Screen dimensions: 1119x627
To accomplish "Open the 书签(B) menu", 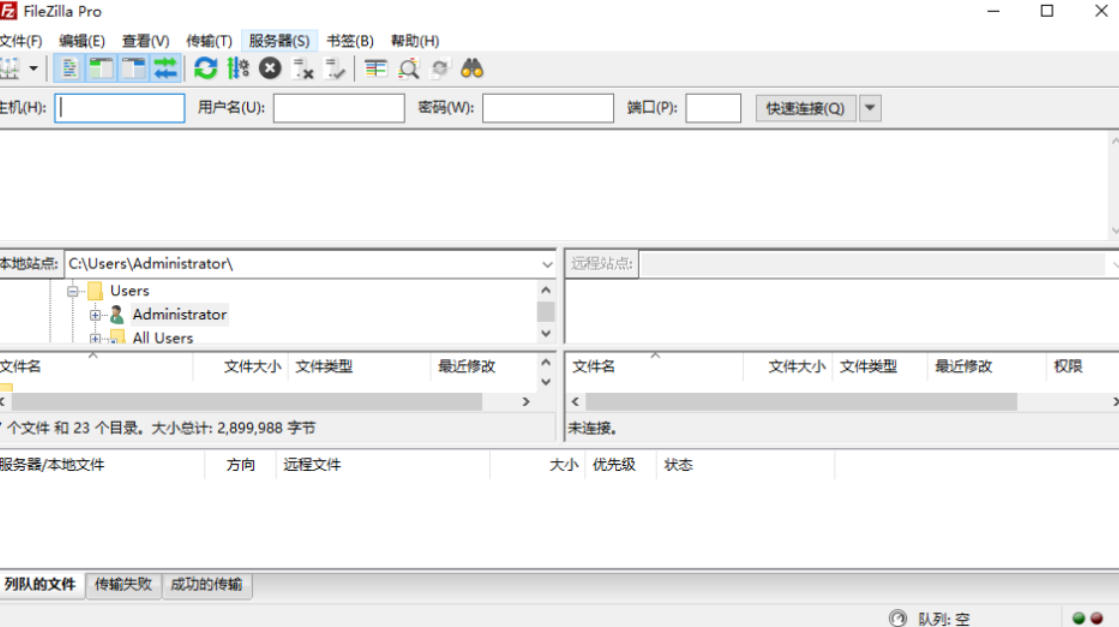I will (350, 41).
